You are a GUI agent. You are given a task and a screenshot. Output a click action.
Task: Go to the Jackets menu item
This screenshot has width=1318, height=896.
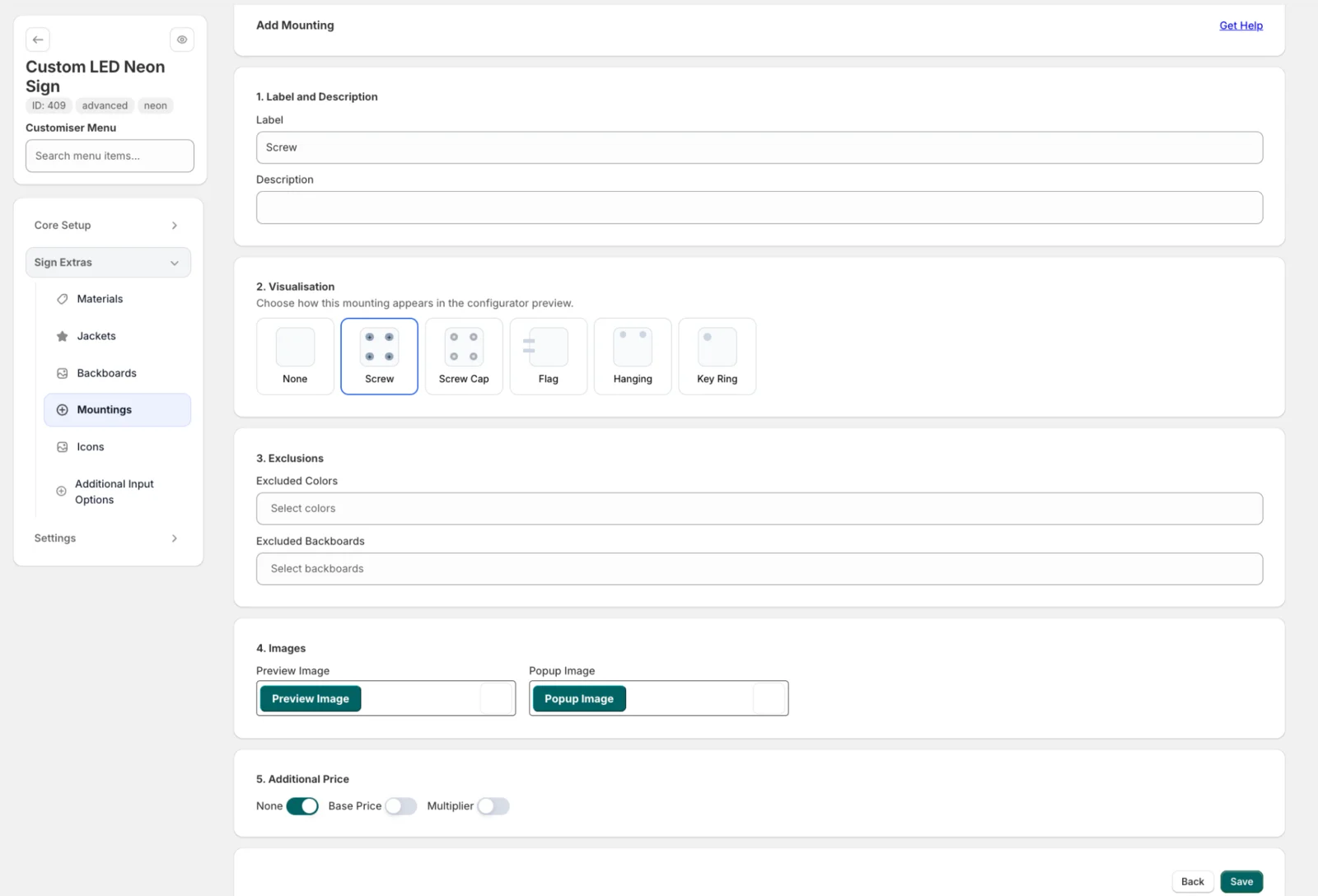(x=117, y=336)
